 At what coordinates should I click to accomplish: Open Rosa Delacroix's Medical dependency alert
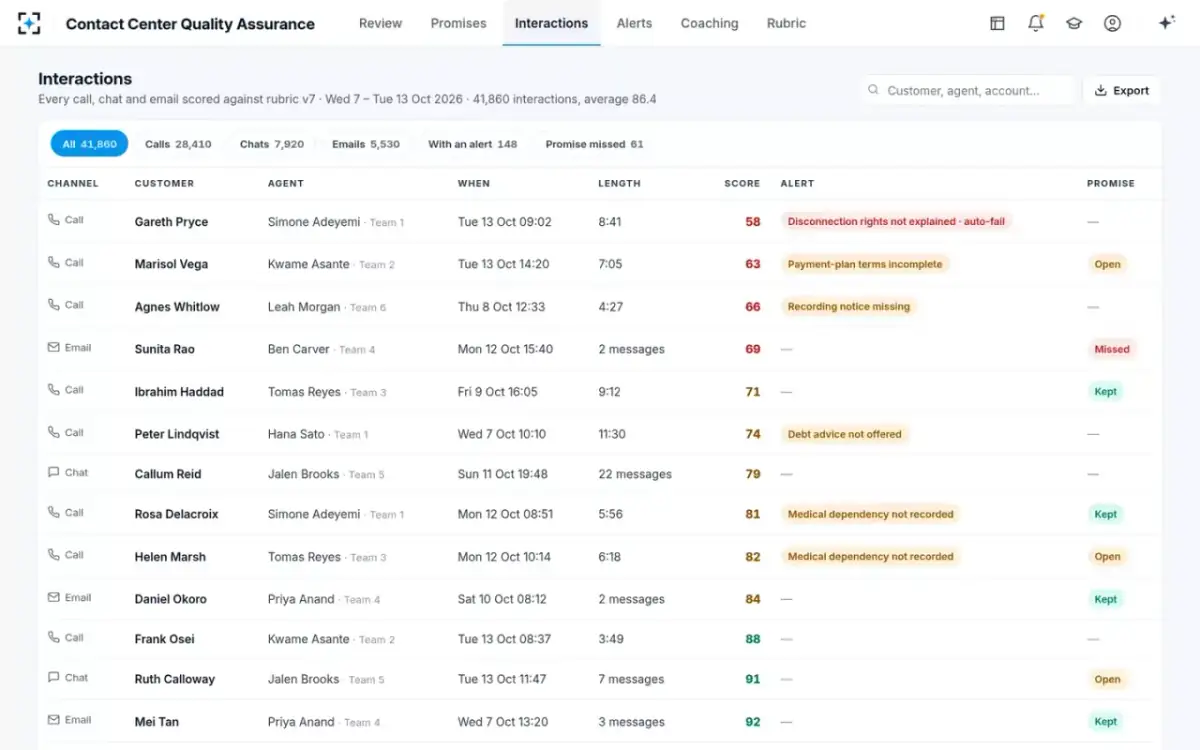coord(871,514)
